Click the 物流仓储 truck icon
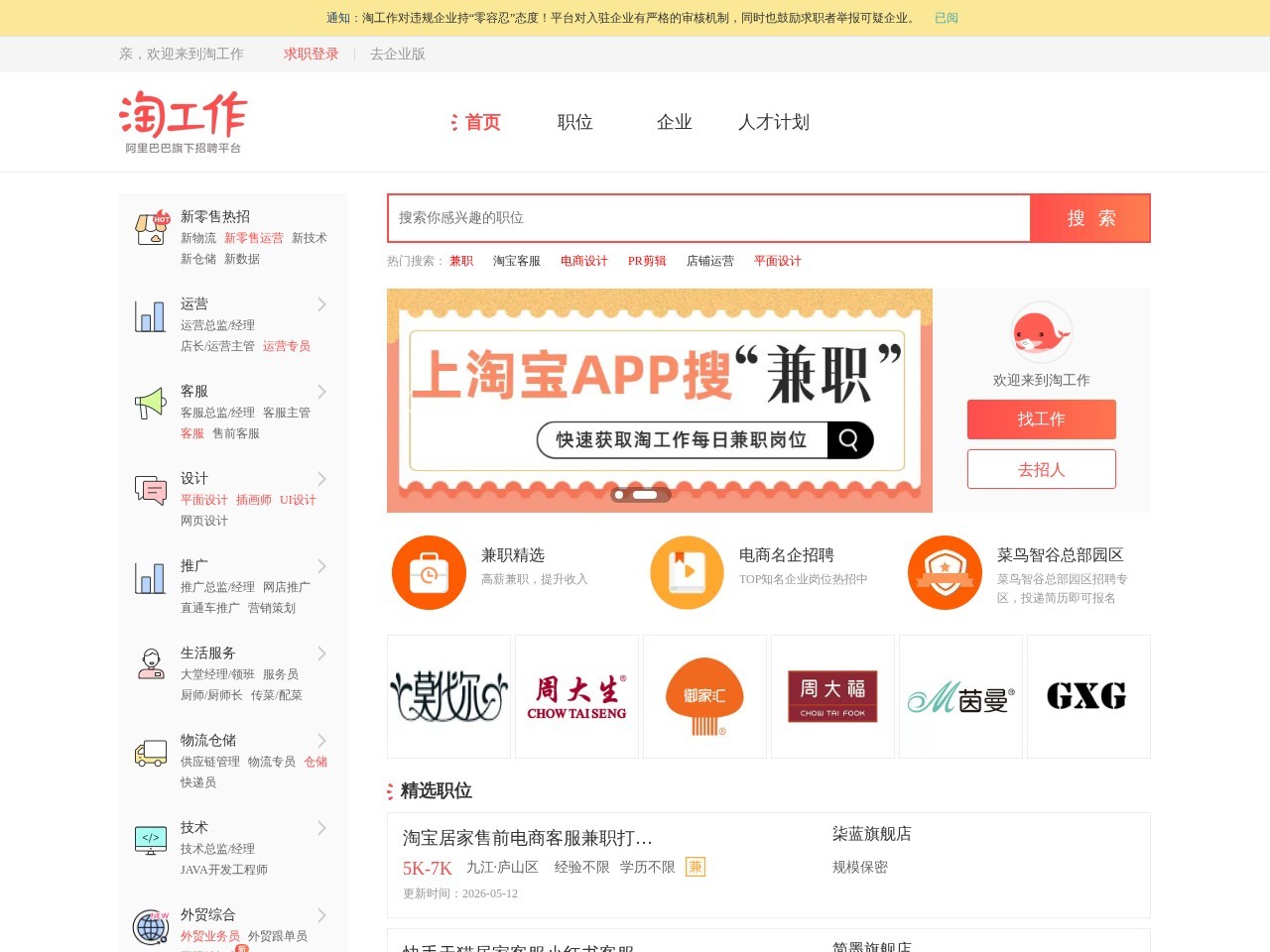This screenshot has height=952, width=1270. click(151, 753)
